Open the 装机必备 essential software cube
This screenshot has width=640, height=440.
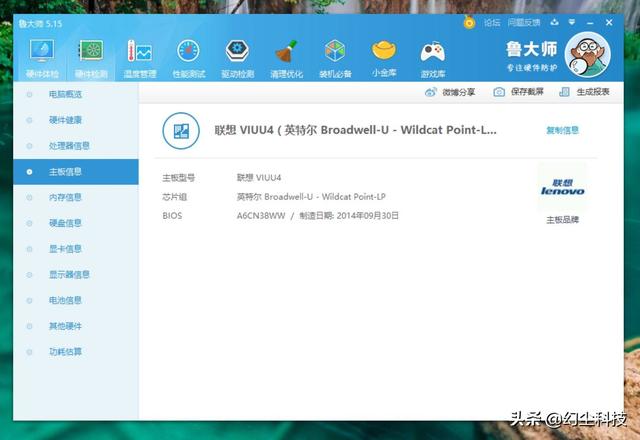(335, 58)
